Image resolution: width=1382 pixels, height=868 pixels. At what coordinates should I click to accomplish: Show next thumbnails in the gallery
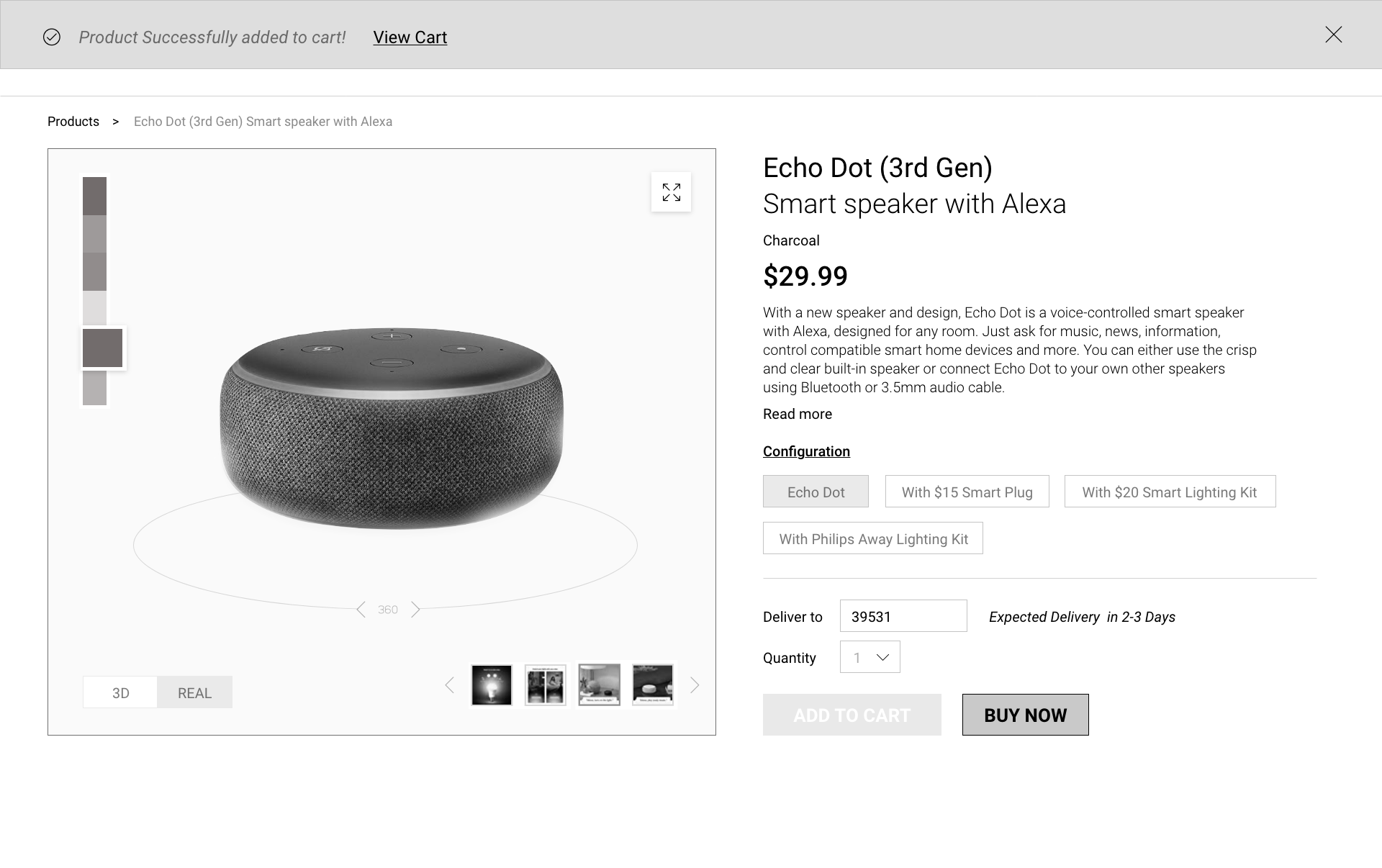click(695, 685)
